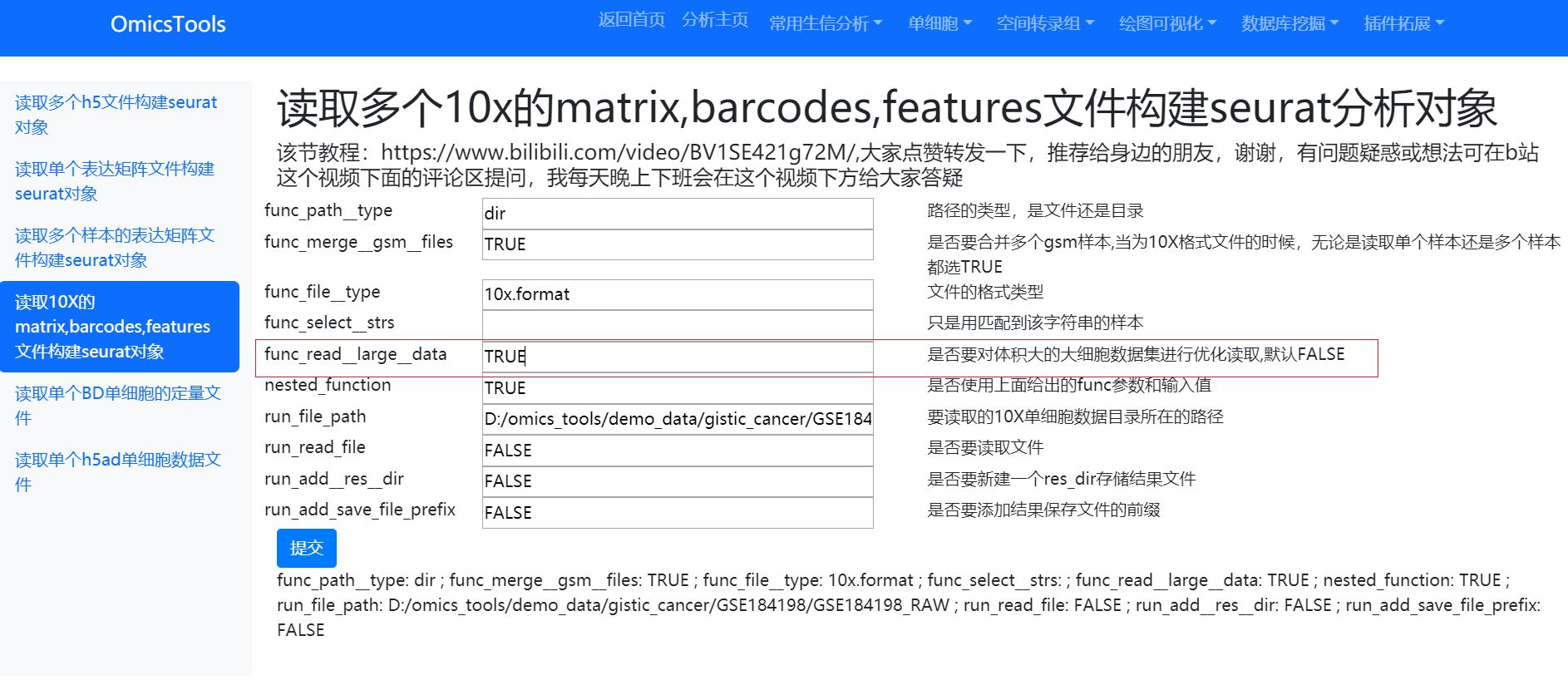Expand the 常用生信分析 dropdown menu
The width and height of the screenshot is (1568, 680).
point(826,23)
